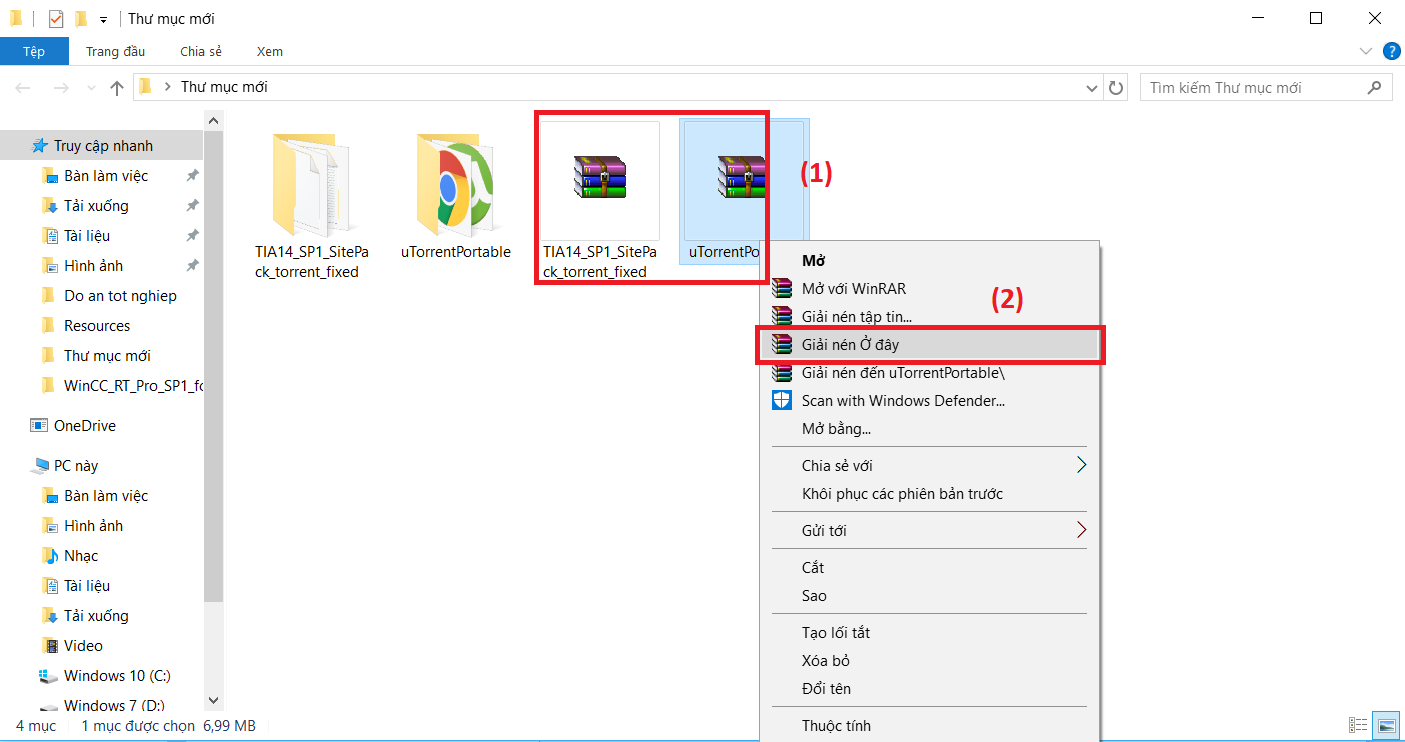Click the OneDrive icon in the sidebar
The image size is (1405, 742).
click(x=40, y=426)
